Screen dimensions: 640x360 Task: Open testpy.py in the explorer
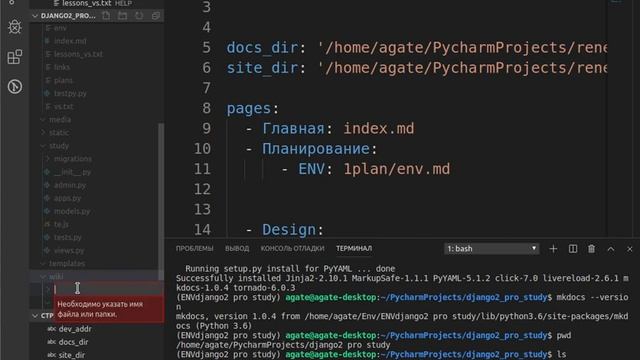pos(70,93)
